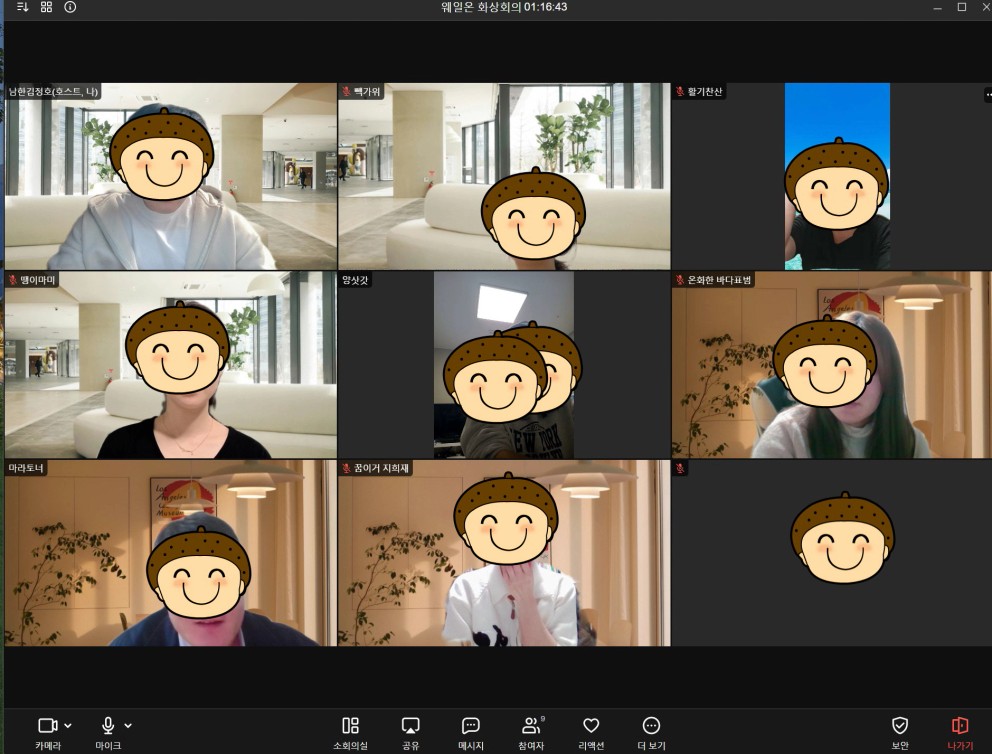Start screen sharing with 공유 icon
Viewport: 992px width, 754px height.
click(x=410, y=725)
